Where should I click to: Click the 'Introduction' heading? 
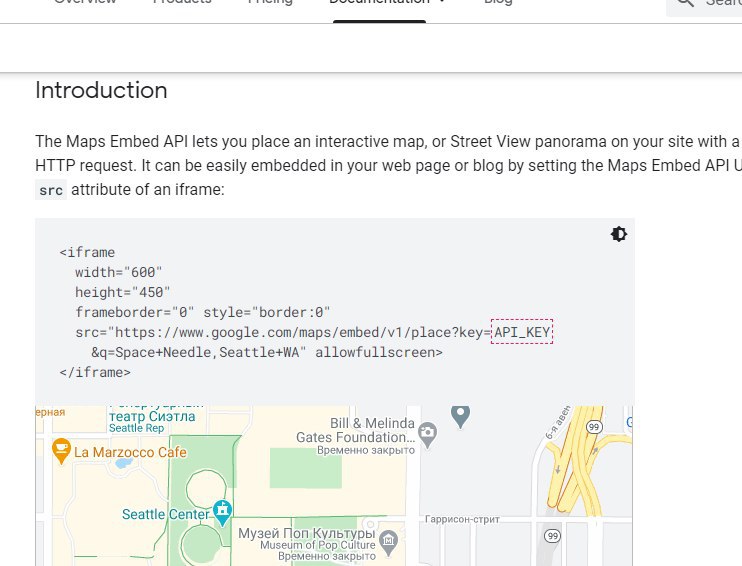coord(101,90)
